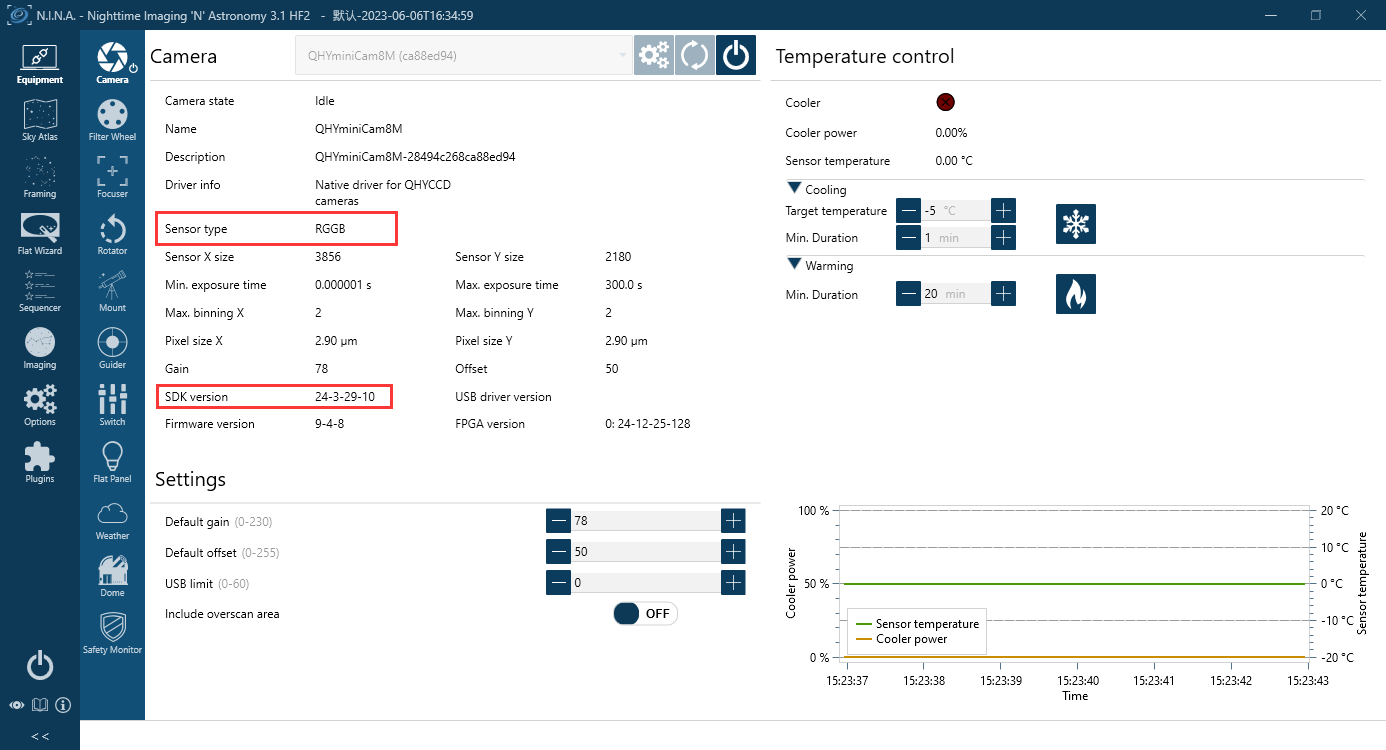Collapse the Warming section
Image resolution: width=1386 pixels, height=750 pixels.
(x=795, y=265)
